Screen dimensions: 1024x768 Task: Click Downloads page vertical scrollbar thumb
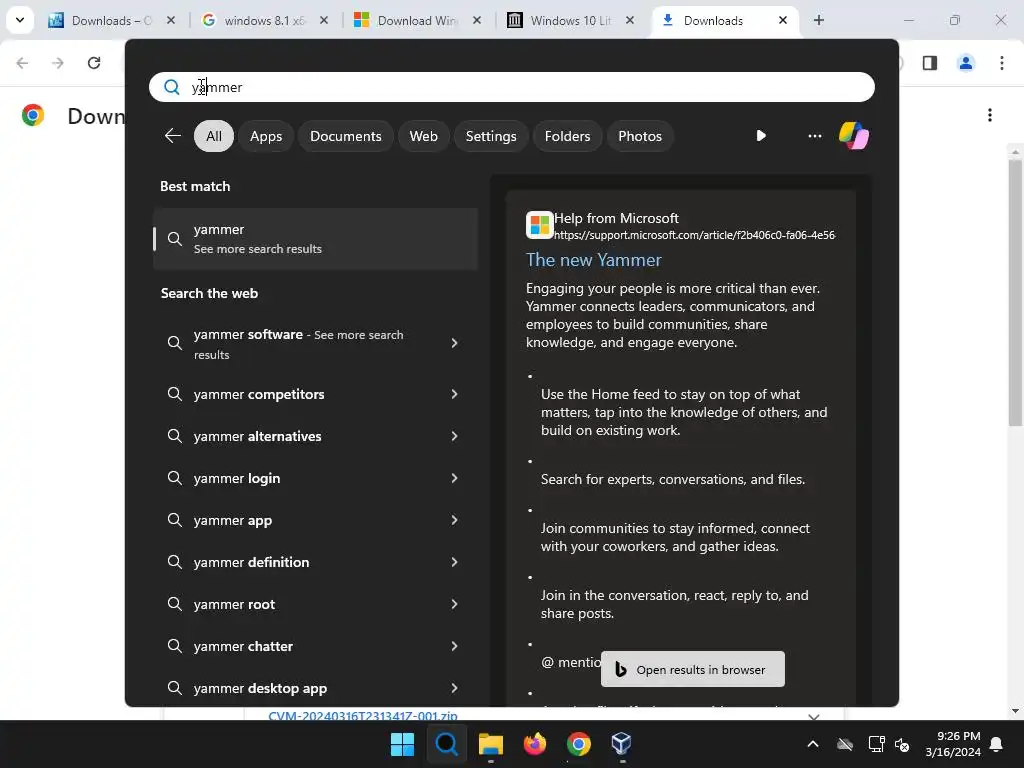click(1015, 293)
